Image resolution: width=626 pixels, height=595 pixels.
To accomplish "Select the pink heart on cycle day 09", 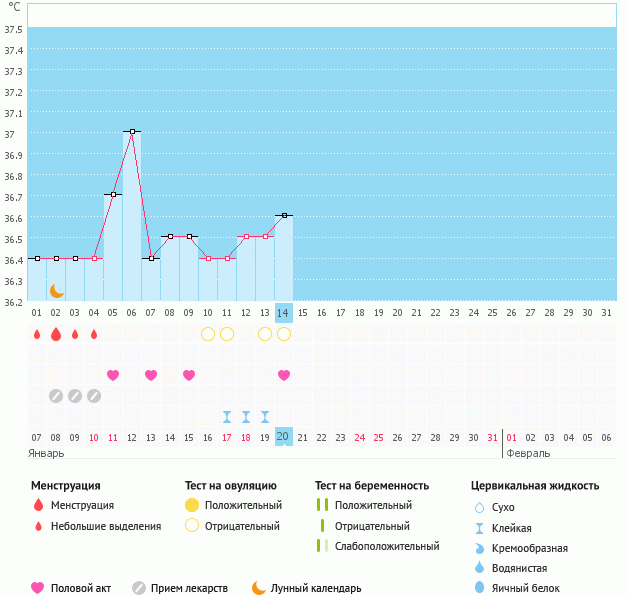I will (x=189, y=375).
